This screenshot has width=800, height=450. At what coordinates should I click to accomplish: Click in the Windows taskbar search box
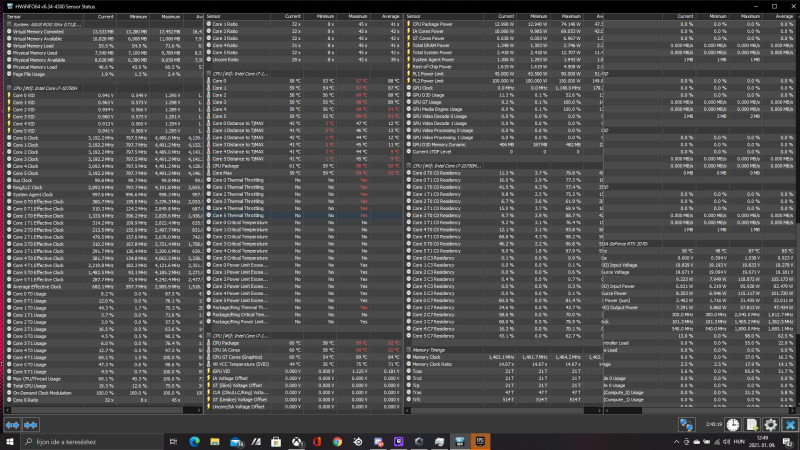92,441
